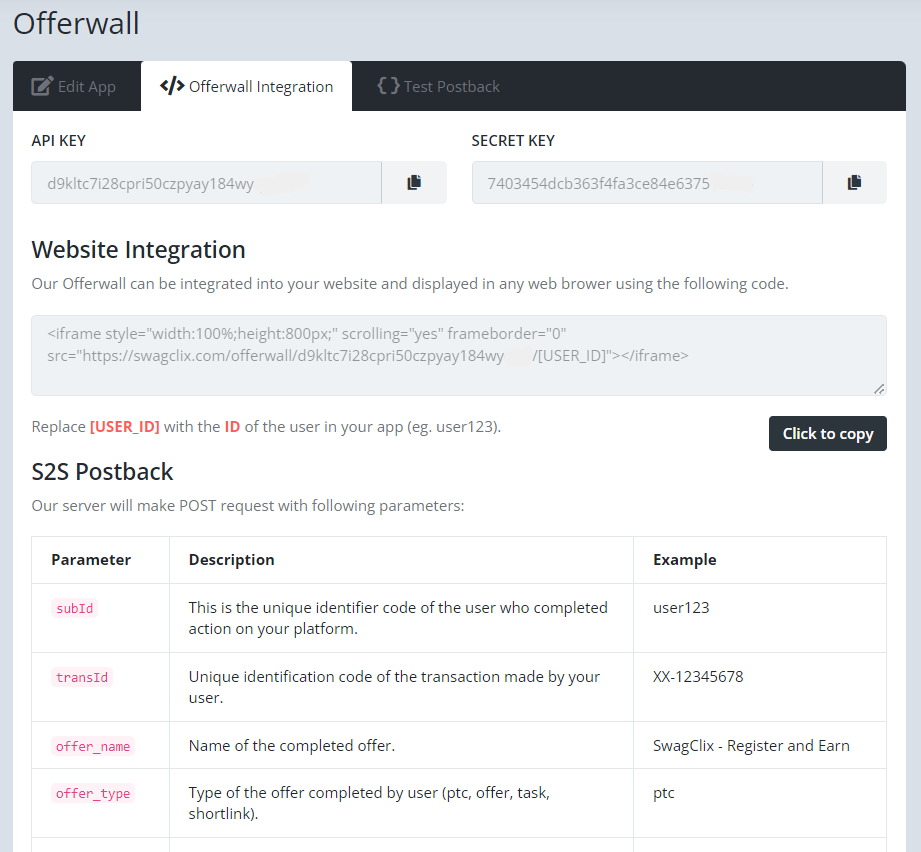The image size is (921, 852).
Task: Click the resize handle of the iframe code box
Action: click(x=879, y=387)
